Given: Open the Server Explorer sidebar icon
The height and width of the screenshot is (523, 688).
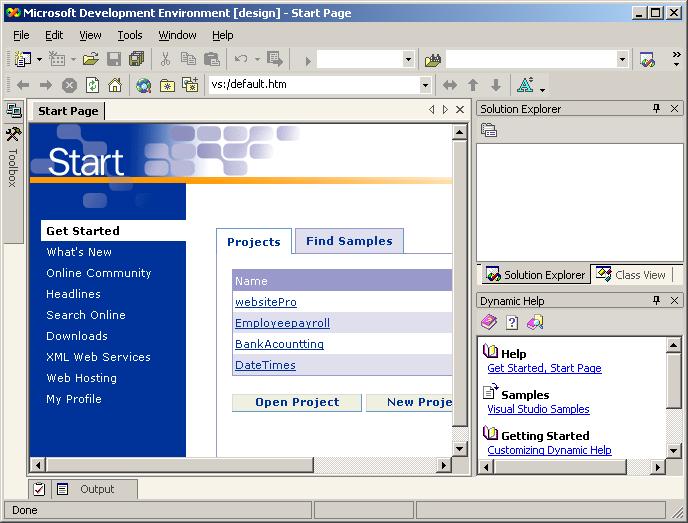Looking at the screenshot, I should tap(14, 110).
